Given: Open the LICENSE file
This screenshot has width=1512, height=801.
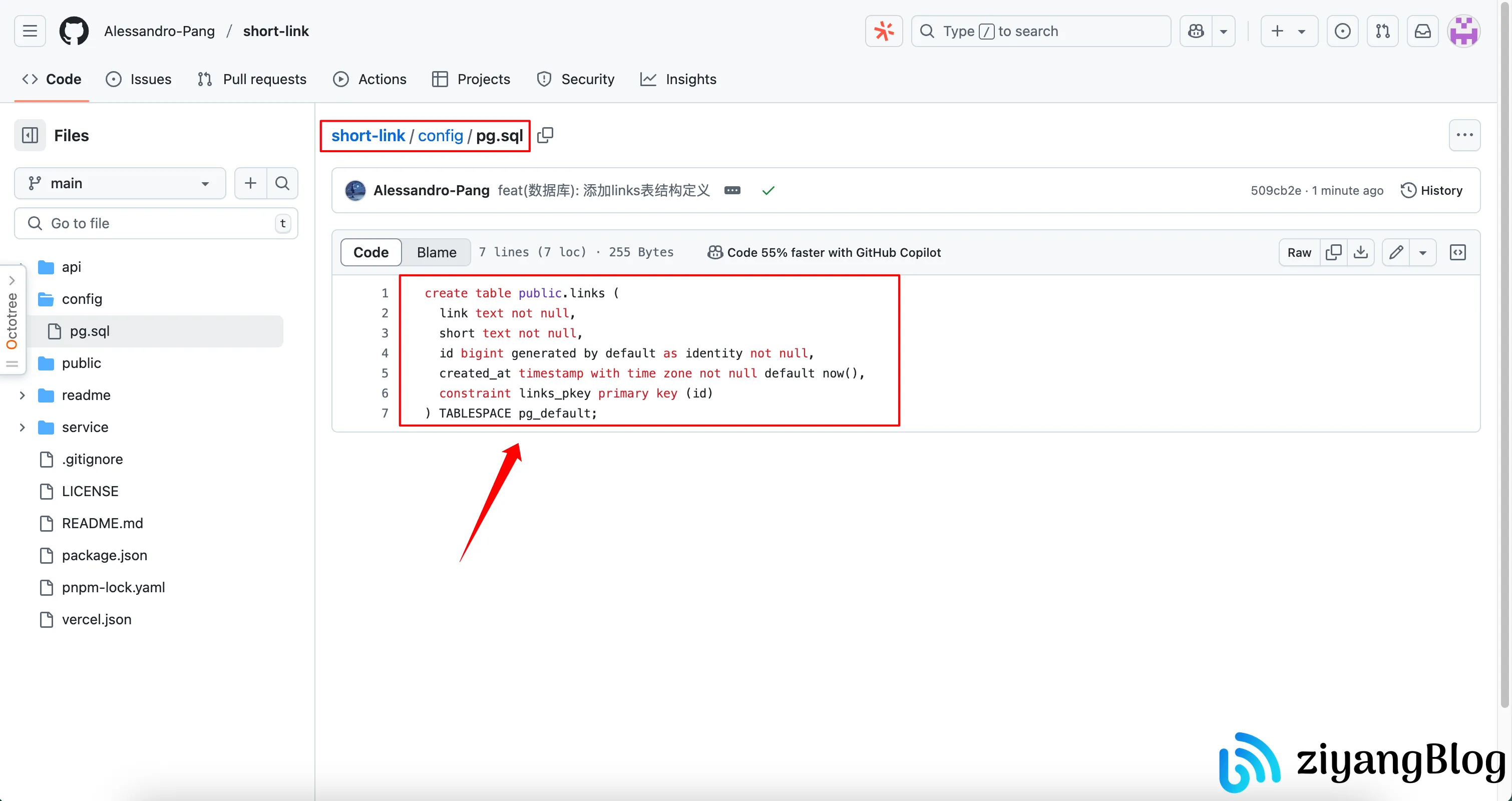Looking at the screenshot, I should 91,491.
